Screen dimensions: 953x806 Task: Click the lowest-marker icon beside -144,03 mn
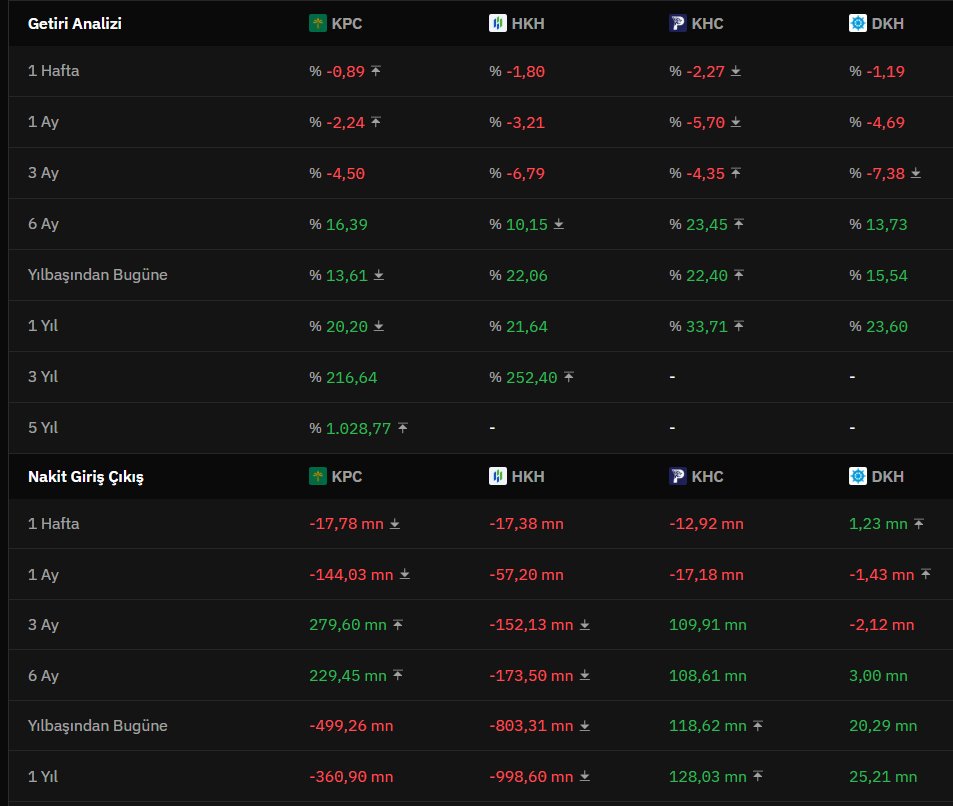click(x=404, y=574)
